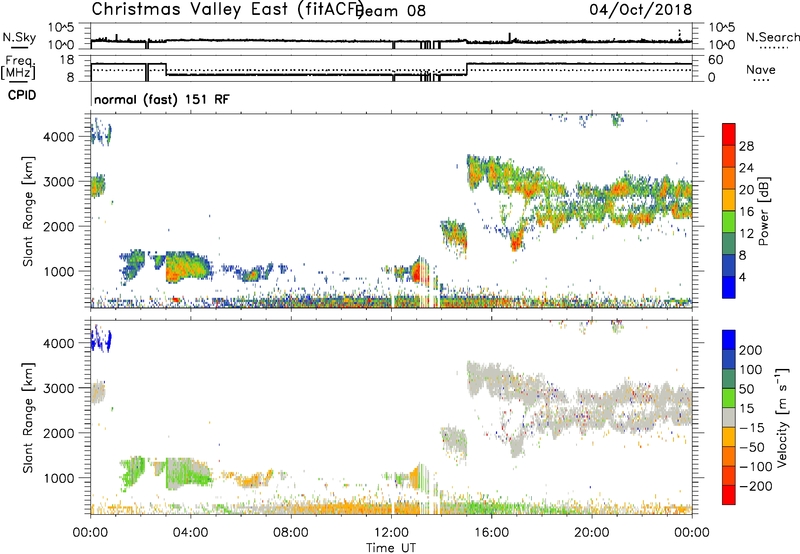Image resolution: width=800 pixels, height=554 pixels.
Task: Click the '16:00' time tick label
Action: (491, 533)
